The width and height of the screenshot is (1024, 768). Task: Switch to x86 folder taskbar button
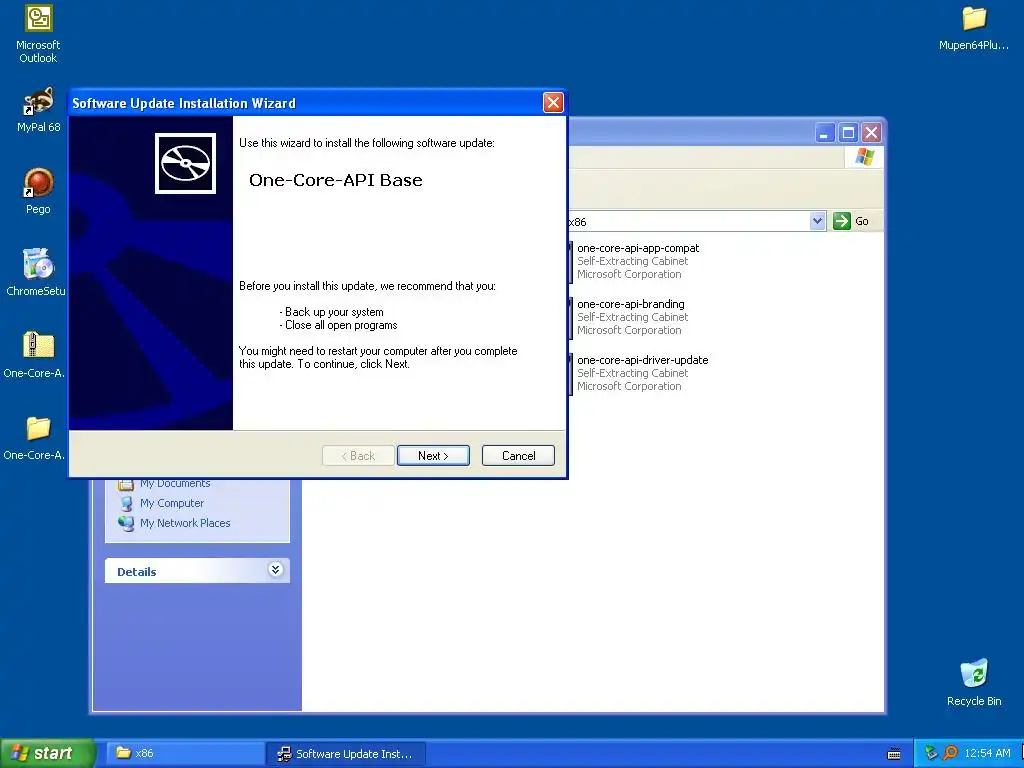(x=184, y=753)
